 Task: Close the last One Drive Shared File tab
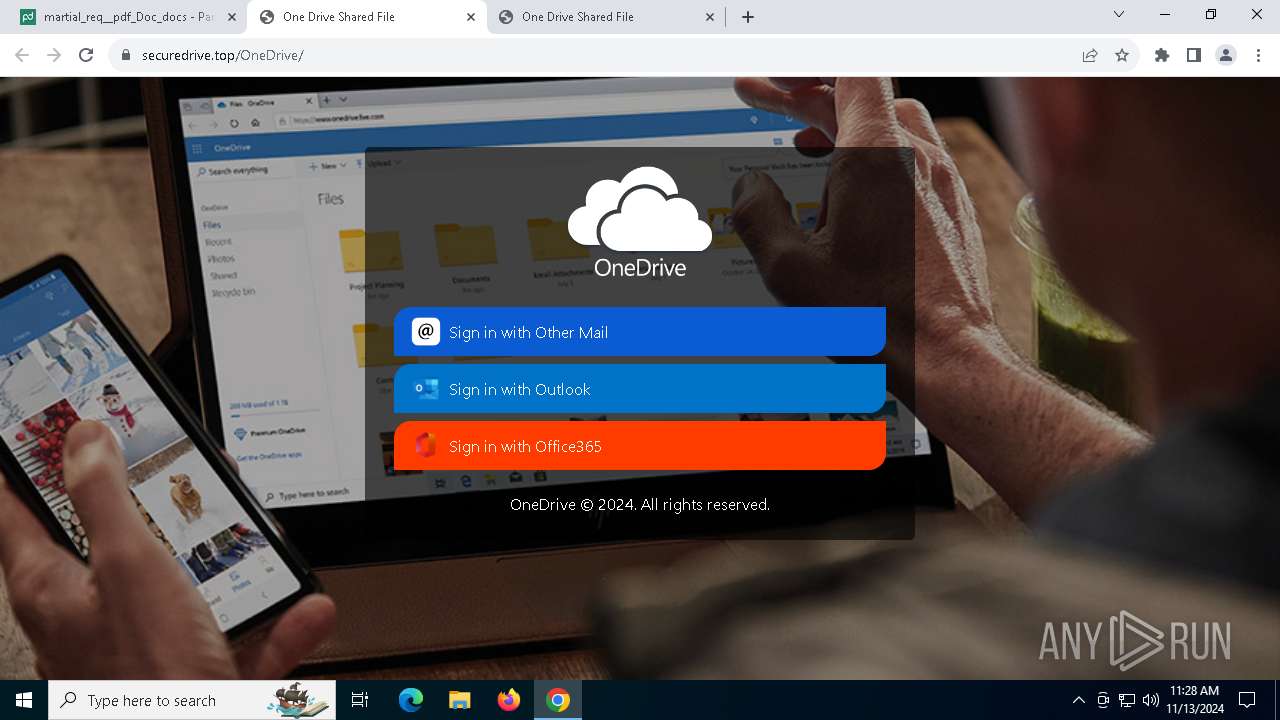tap(710, 17)
